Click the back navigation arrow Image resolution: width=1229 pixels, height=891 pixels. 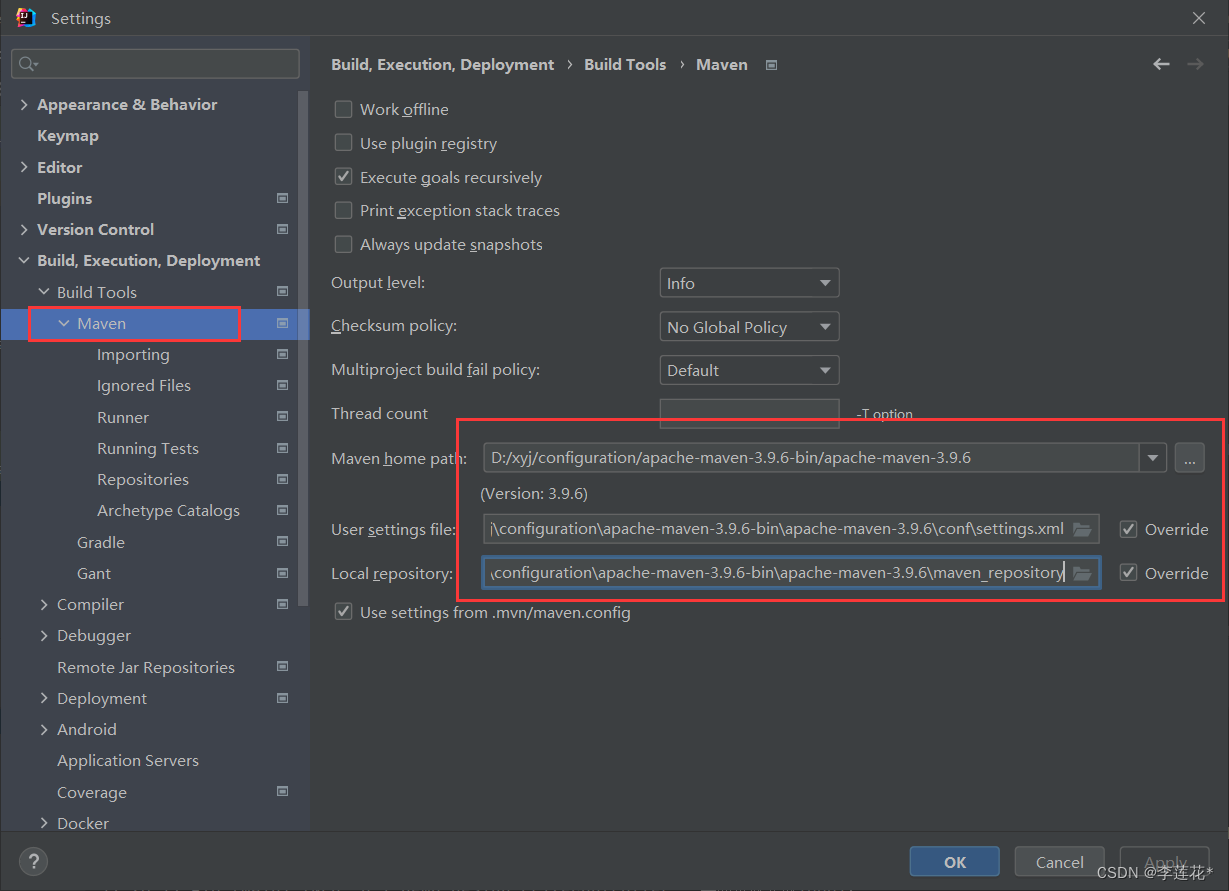[x=1161, y=64]
